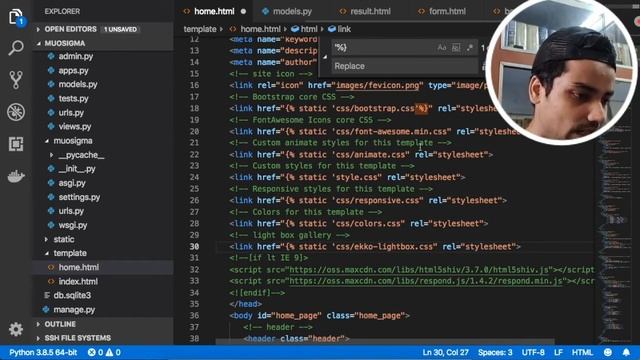Open wsgi.py in the explorer
640x360 pixels.
pos(73,225)
